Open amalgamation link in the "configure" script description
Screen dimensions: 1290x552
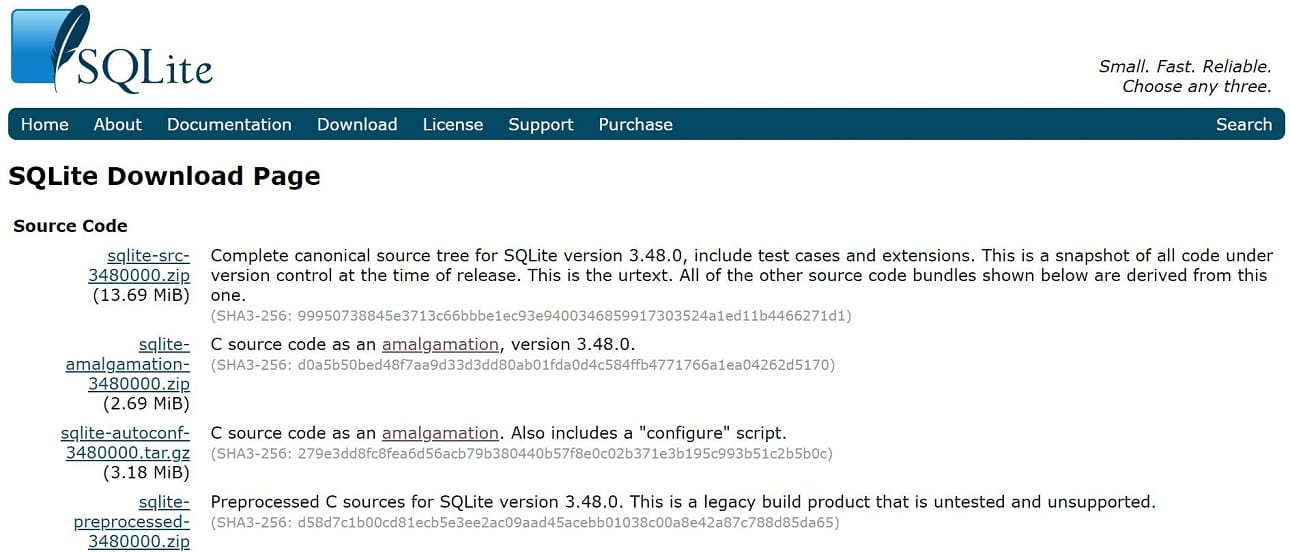tap(440, 434)
